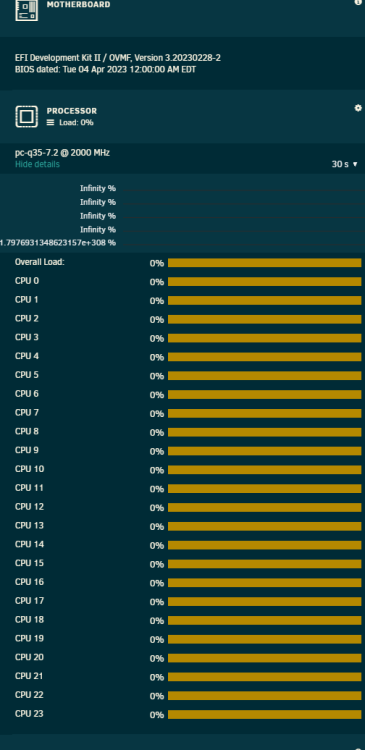Image resolution: width=365 pixels, height=750 pixels.
Task: Click the load bars icon beside Load: 0%
Action: [50, 122]
